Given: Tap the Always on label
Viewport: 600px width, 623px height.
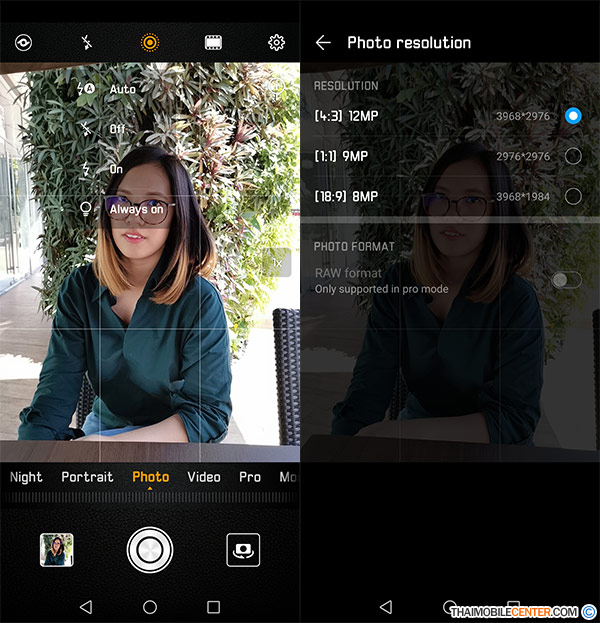Looking at the screenshot, I should pyautogui.click(x=137, y=209).
